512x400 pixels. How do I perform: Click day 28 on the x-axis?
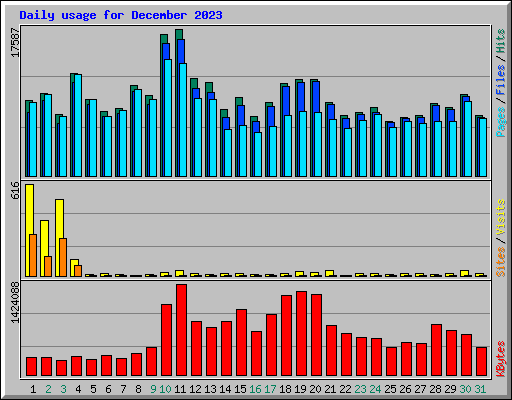tap(435, 389)
